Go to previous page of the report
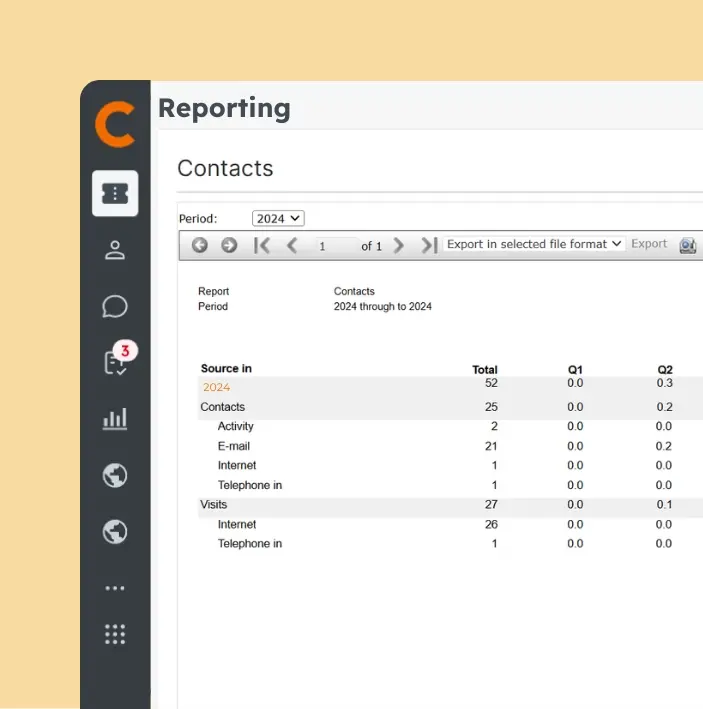The image size is (703, 709). coord(292,245)
